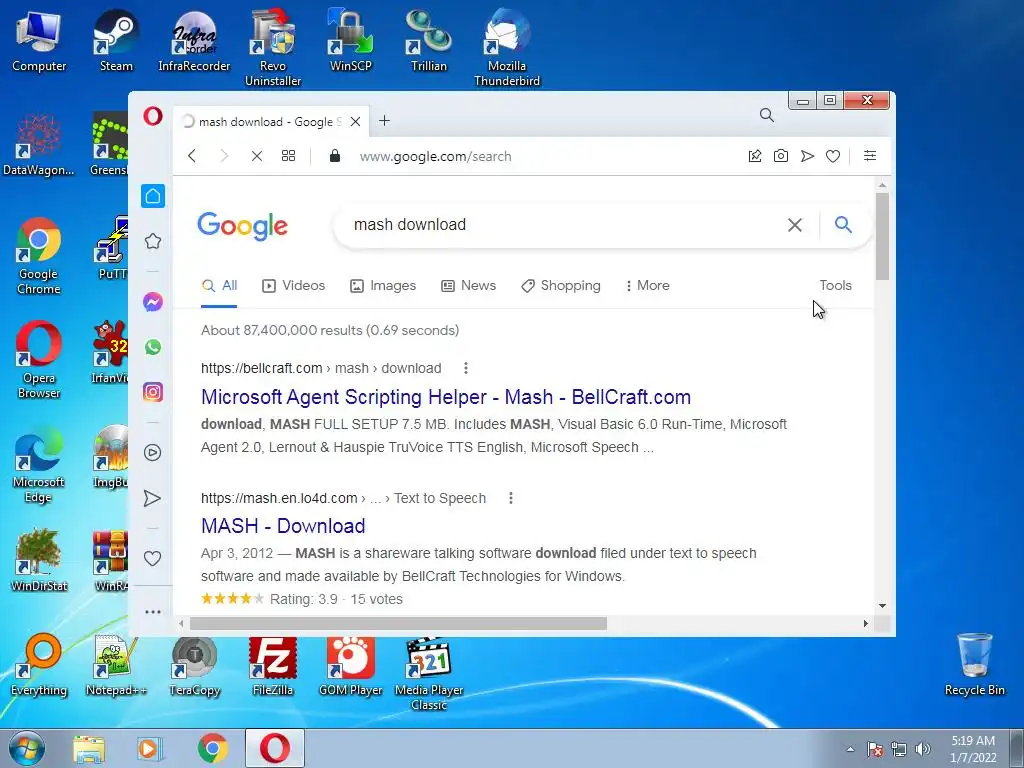This screenshot has height=768, width=1024.
Task: Open the Microsoft Agent Scripting Helper link
Action: [x=445, y=397]
